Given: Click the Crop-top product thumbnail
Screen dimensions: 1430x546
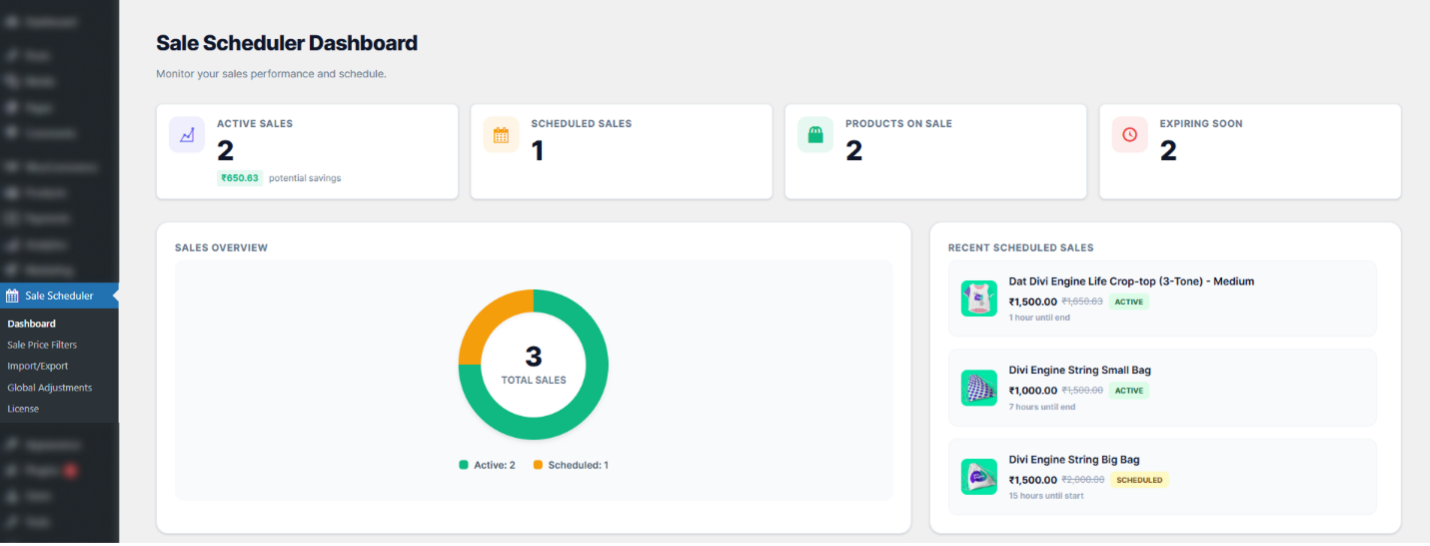Looking at the screenshot, I should (979, 298).
